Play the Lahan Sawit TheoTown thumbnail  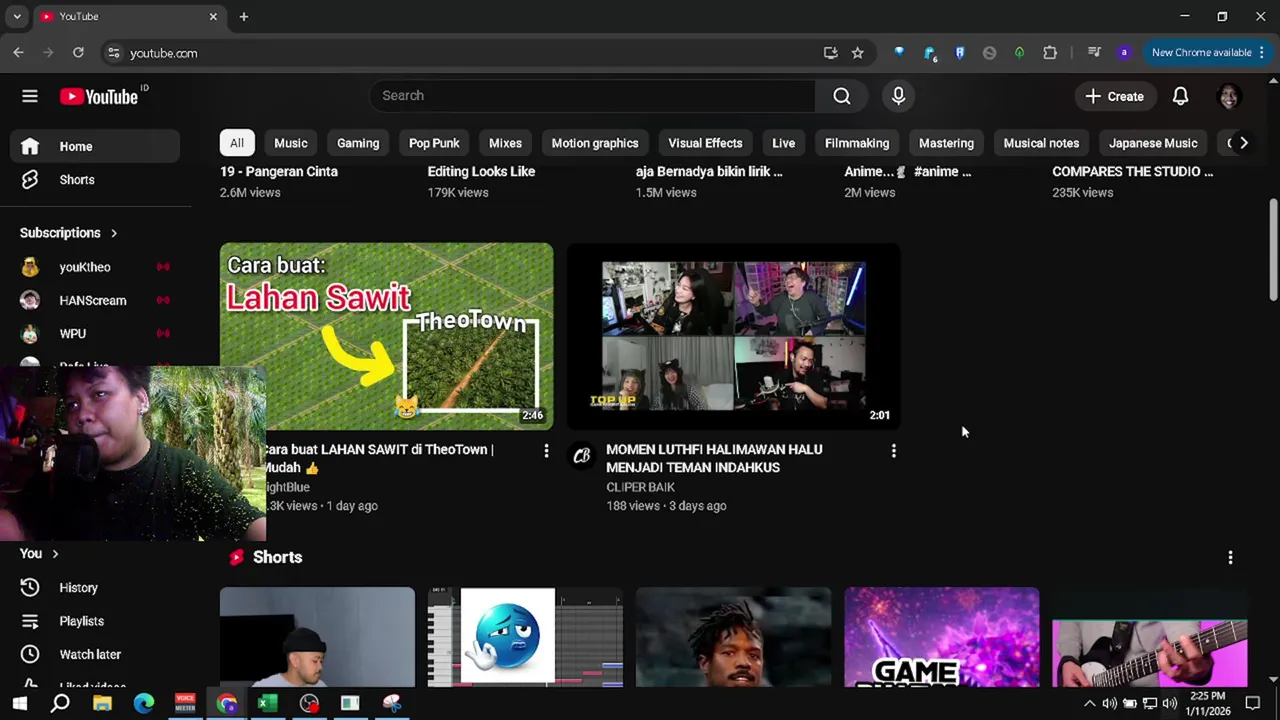click(386, 336)
